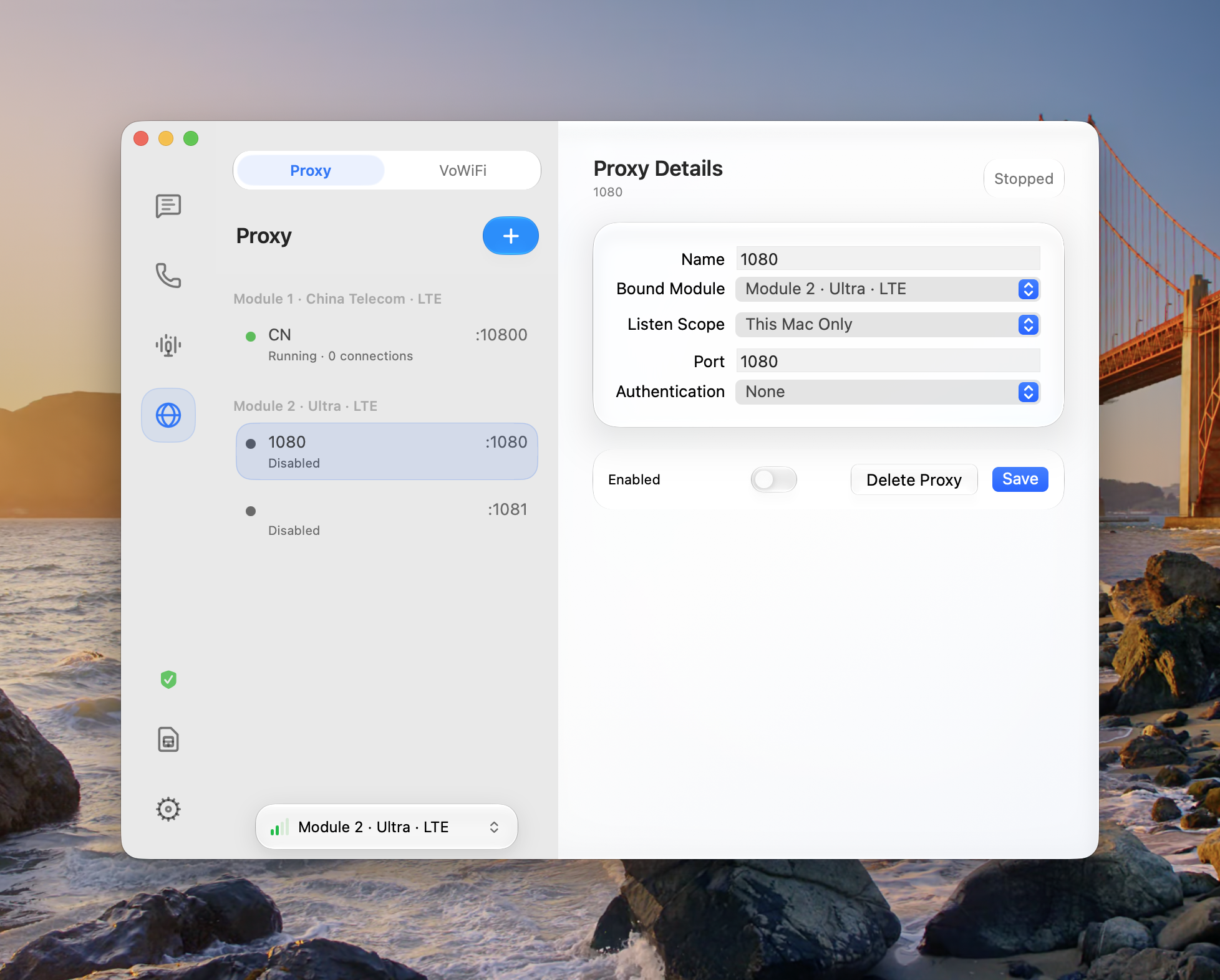Click the Name input field
This screenshot has width=1220, height=980.
point(888,259)
